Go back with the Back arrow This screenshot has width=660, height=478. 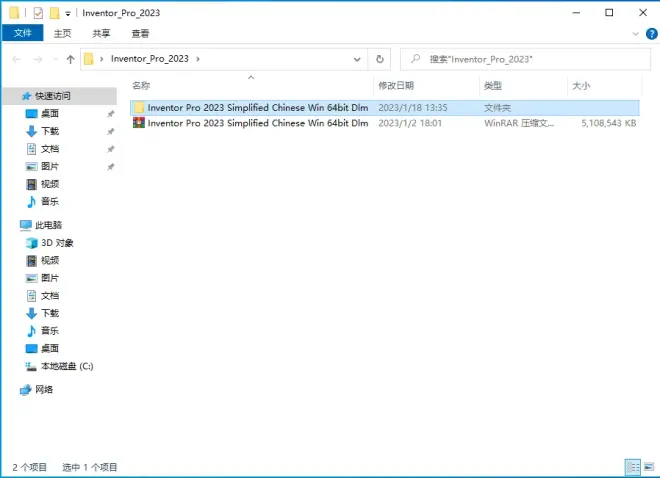16,59
